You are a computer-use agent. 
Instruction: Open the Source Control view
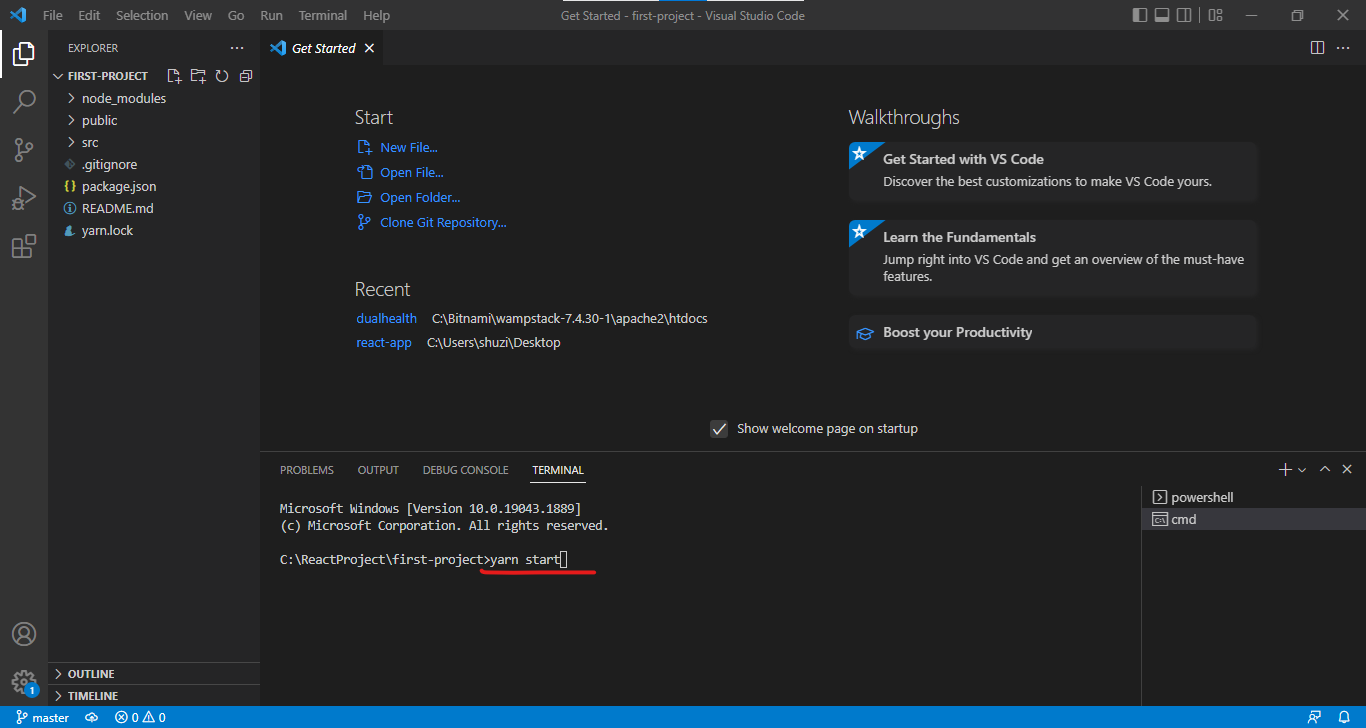pyautogui.click(x=24, y=150)
